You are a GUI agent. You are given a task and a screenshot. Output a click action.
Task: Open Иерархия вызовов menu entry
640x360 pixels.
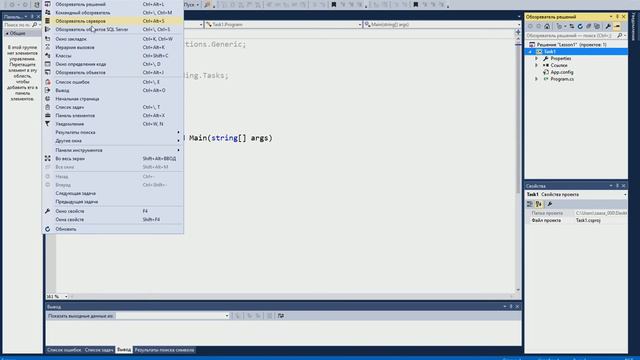113,47
